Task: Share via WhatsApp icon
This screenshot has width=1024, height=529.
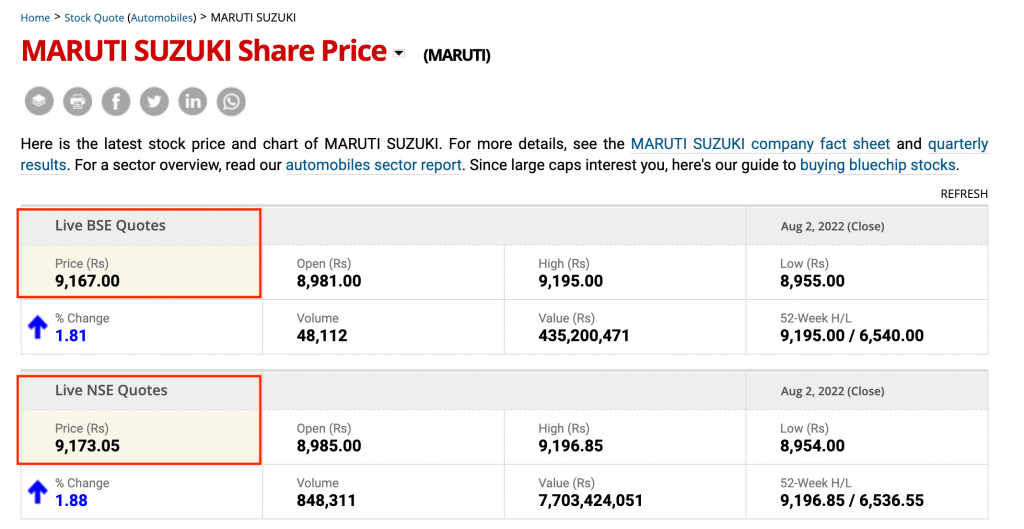Action: [x=231, y=102]
